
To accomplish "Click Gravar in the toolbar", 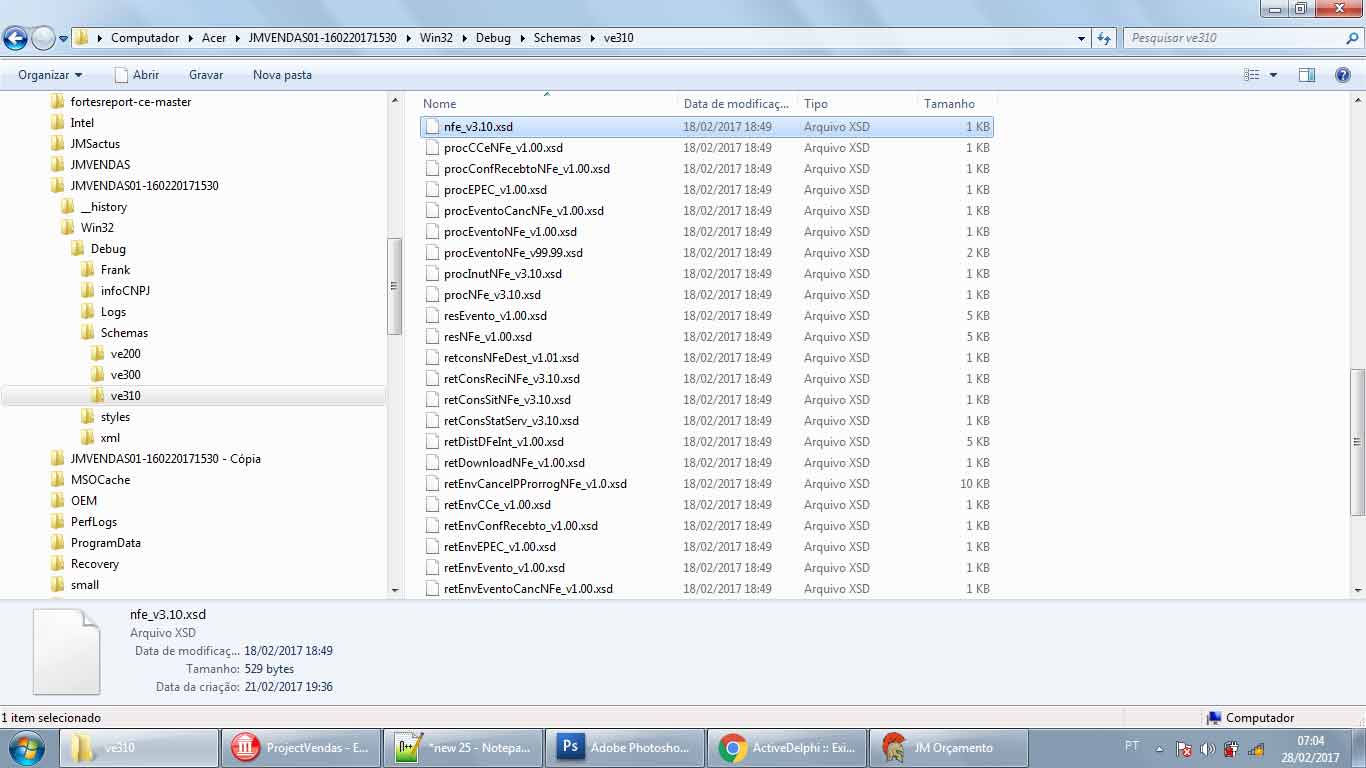I will click(206, 75).
